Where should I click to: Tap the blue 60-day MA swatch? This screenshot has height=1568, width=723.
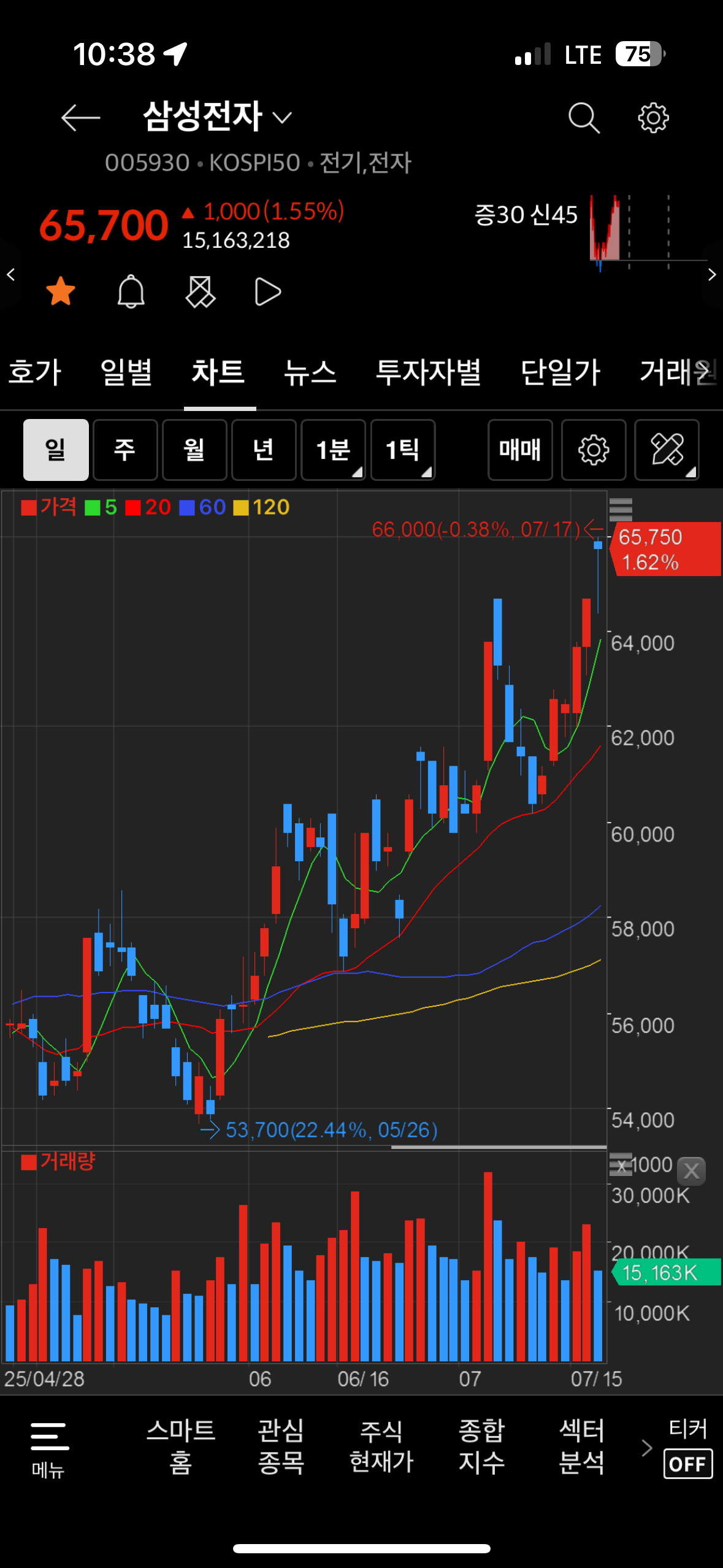coord(187,508)
